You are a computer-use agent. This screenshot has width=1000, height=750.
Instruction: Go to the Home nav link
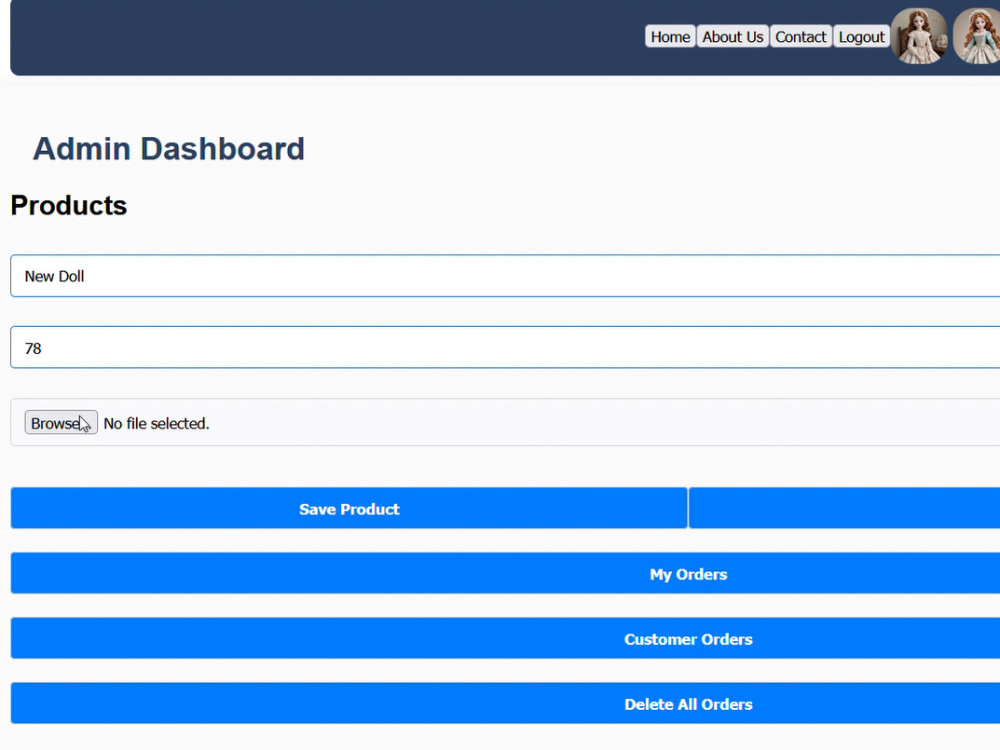(x=670, y=37)
